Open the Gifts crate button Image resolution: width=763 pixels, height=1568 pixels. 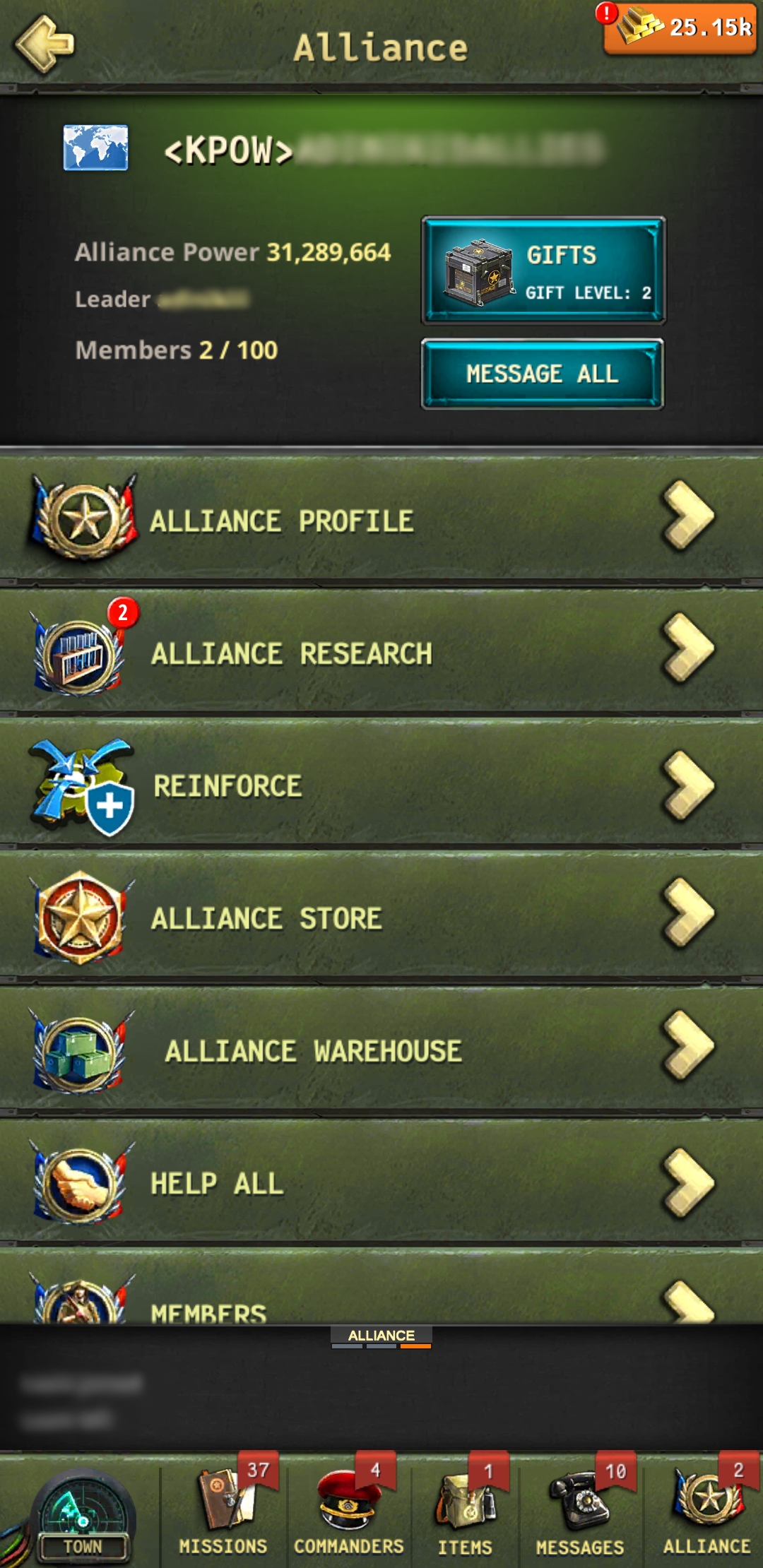543,271
